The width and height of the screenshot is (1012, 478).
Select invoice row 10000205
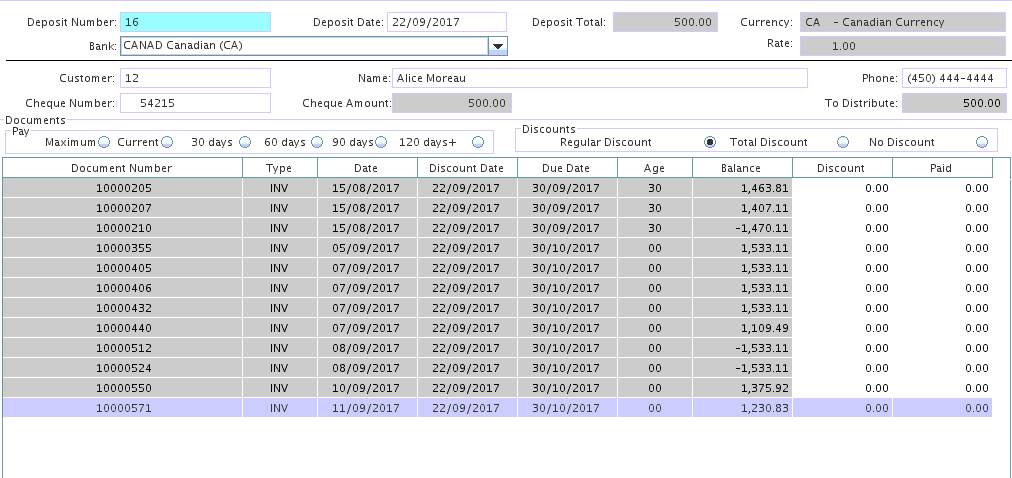click(x=122, y=188)
